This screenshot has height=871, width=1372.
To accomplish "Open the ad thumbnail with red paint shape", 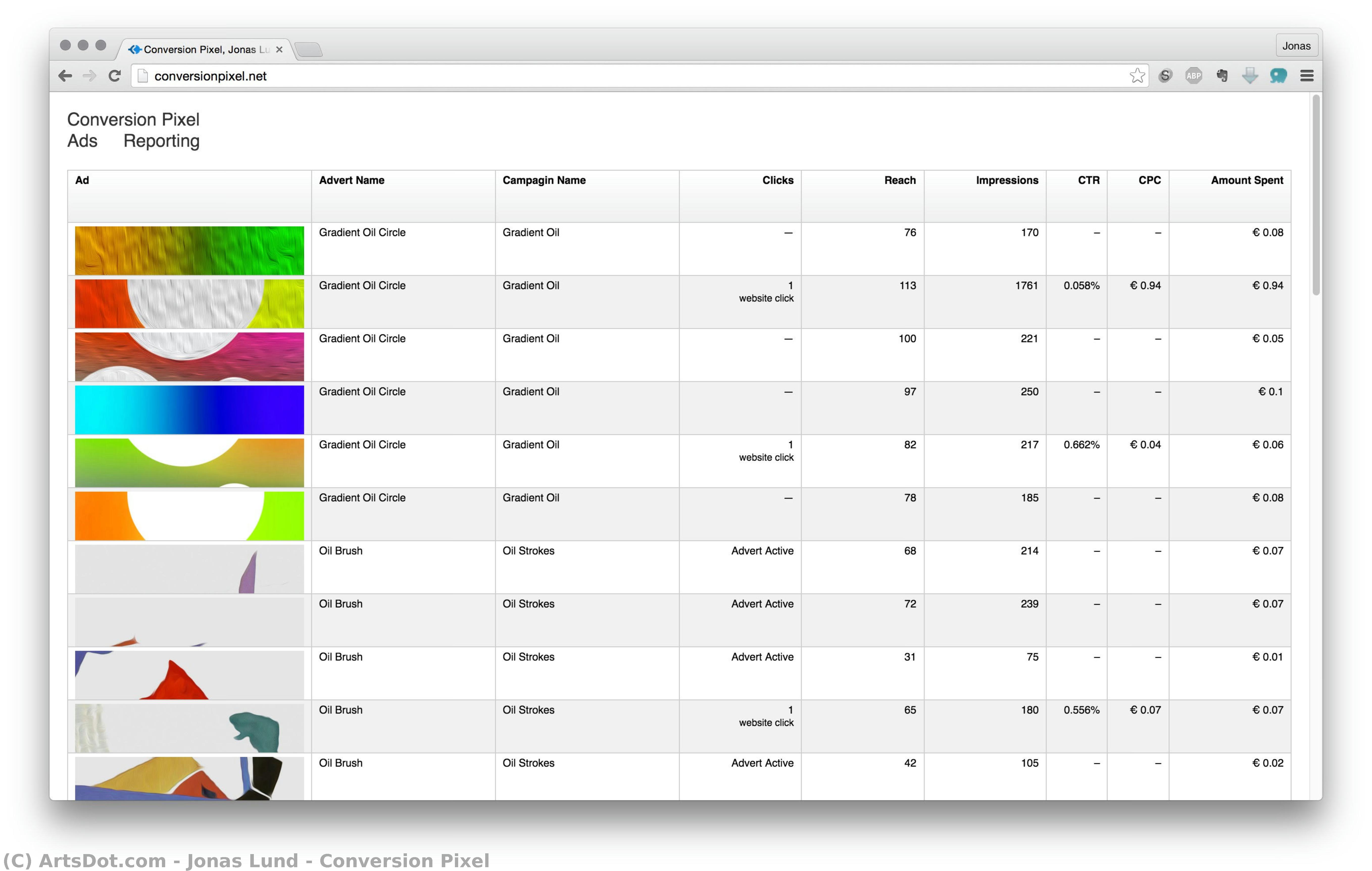I will [x=190, y=675].
